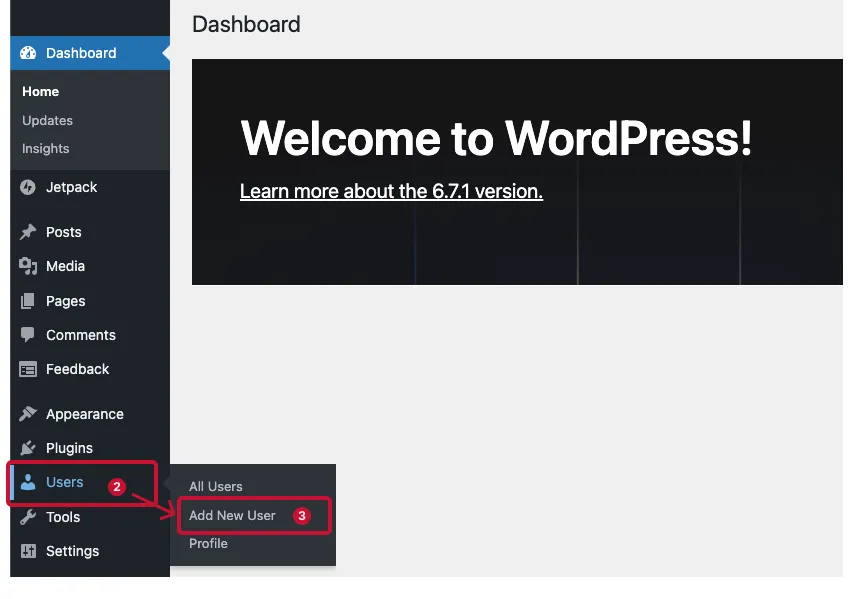This screenshot has height=599, width=851.
Task: Open the Tools menu
Action: (x=63, y=517)
